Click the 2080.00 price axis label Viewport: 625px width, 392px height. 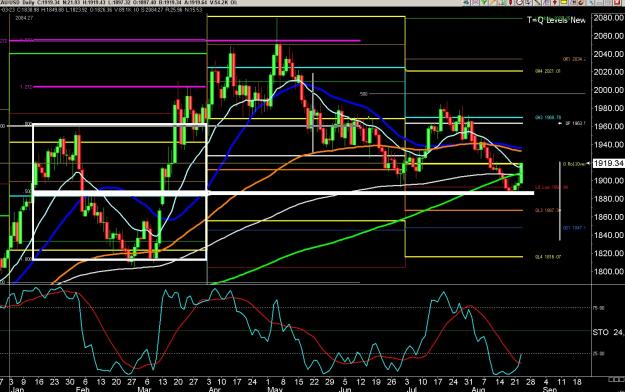click(608, 18)
